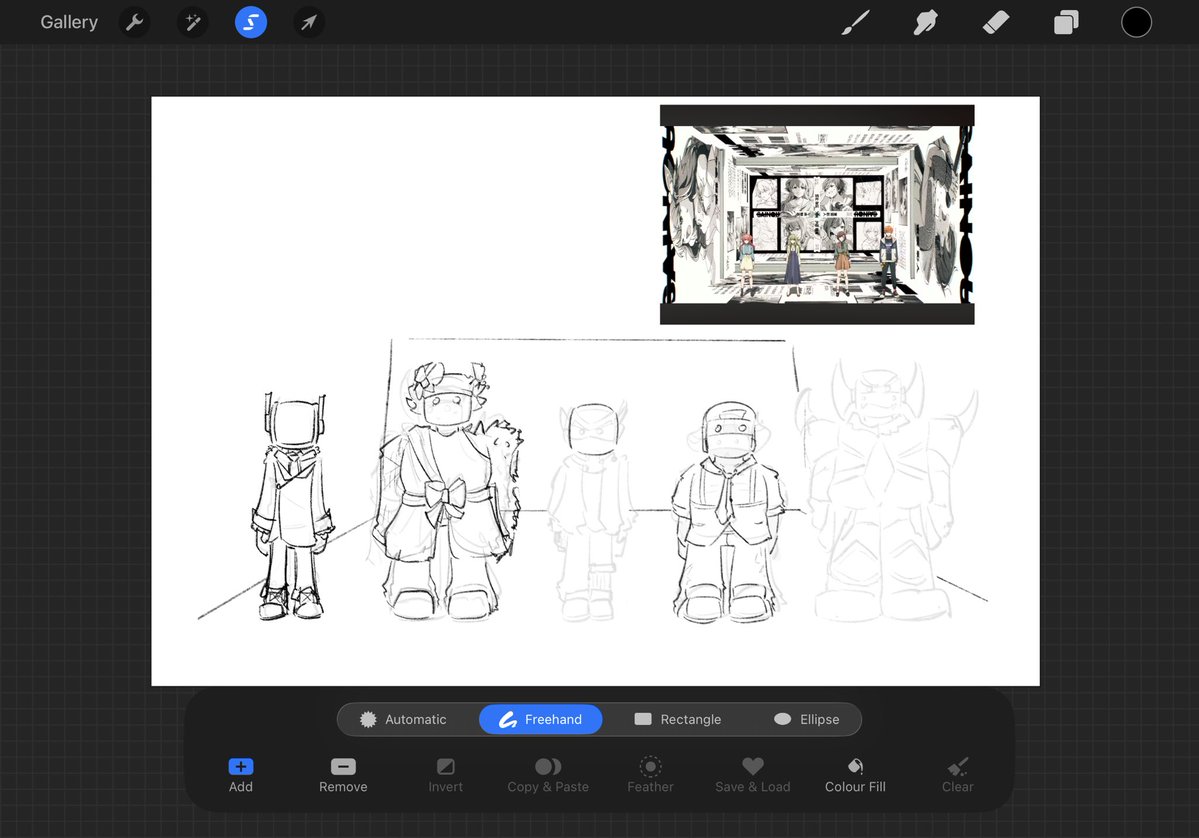The height and width of the screenshot is (838, 1199).
Task: Choose Add to selection
Action: (x=241, y=775)
